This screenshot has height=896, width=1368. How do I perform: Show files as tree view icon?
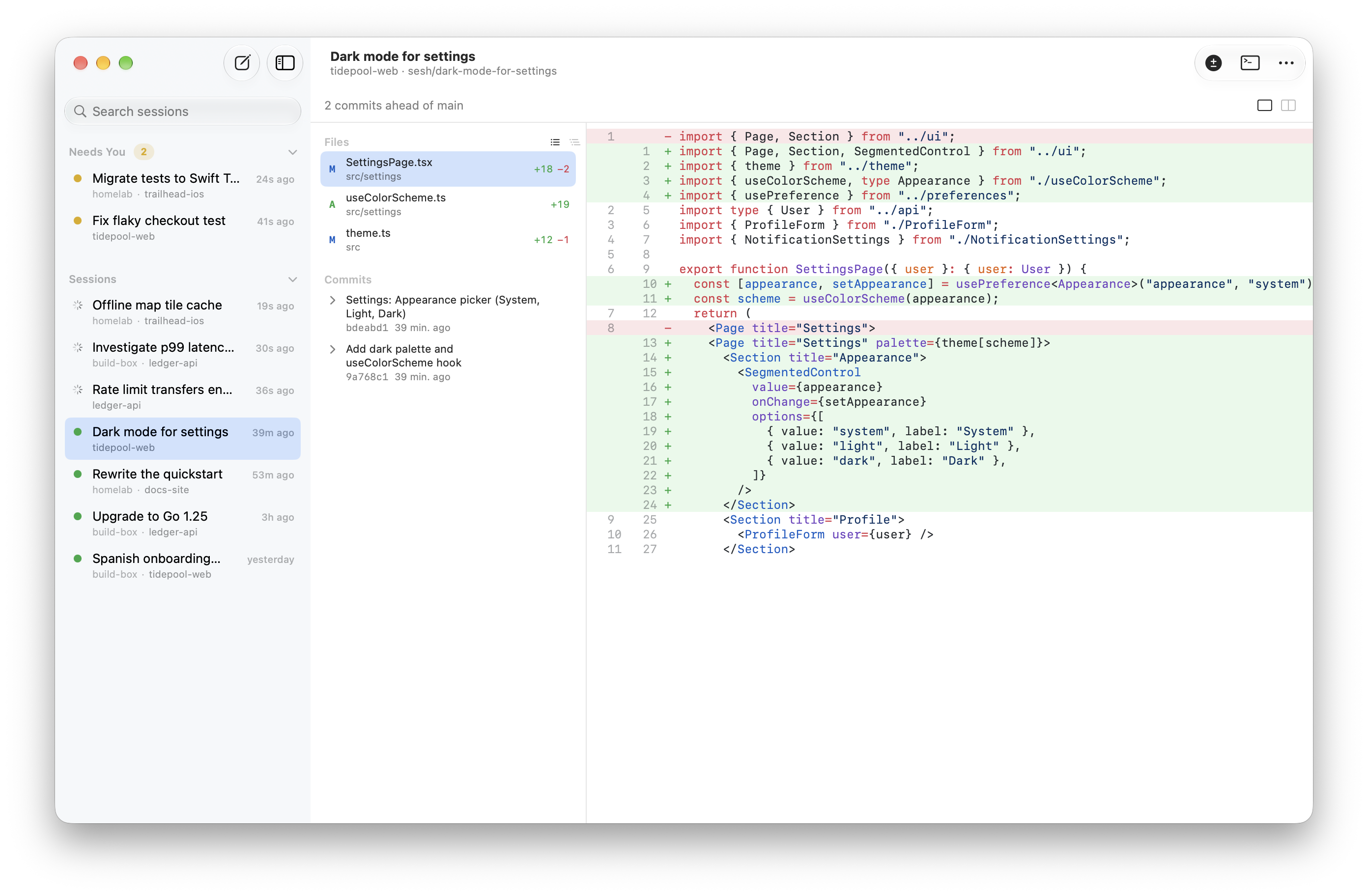(x=574, y=142)
